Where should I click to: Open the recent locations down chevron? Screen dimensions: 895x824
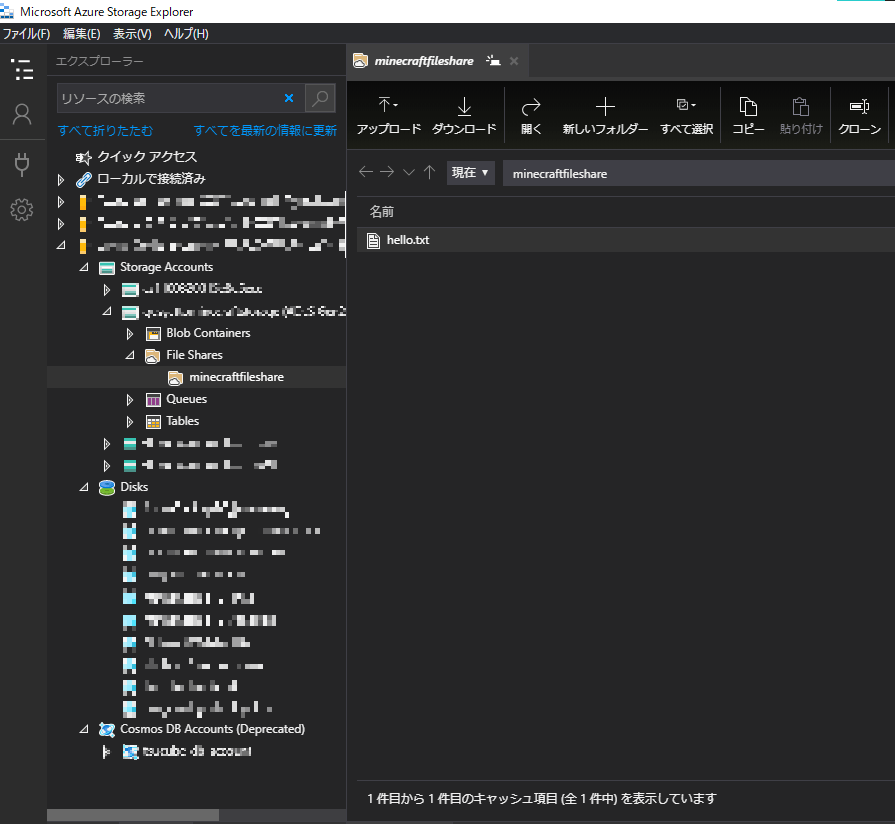coord(409,172)
